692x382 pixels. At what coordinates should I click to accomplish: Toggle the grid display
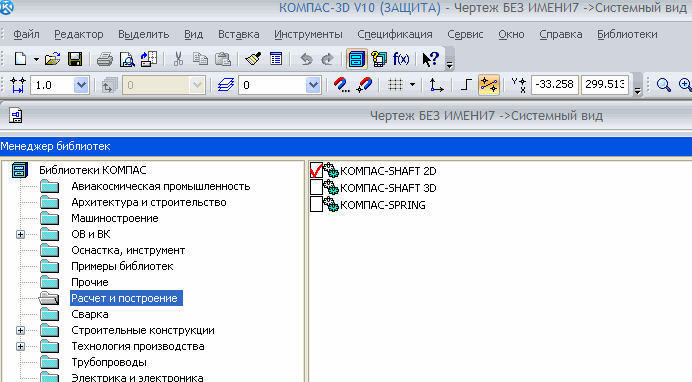pos(395,85)
